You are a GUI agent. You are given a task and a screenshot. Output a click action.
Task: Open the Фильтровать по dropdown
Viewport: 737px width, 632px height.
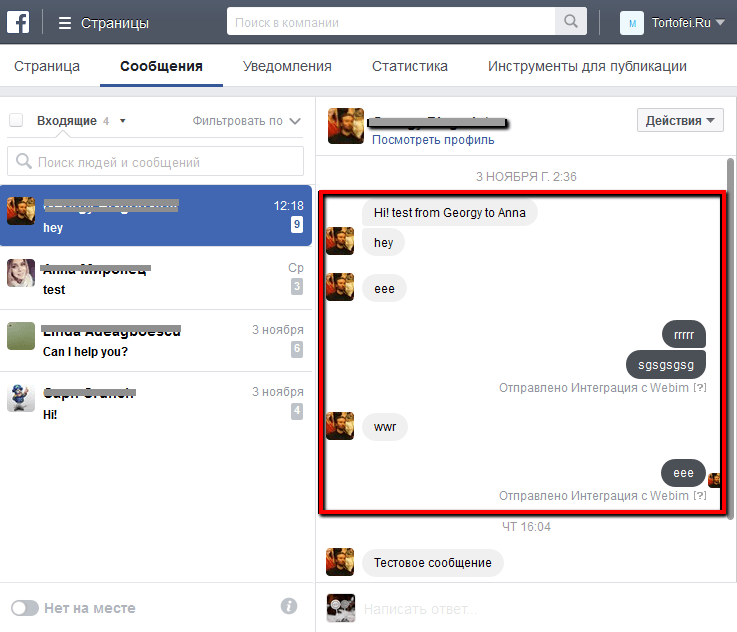click(247, 121)
